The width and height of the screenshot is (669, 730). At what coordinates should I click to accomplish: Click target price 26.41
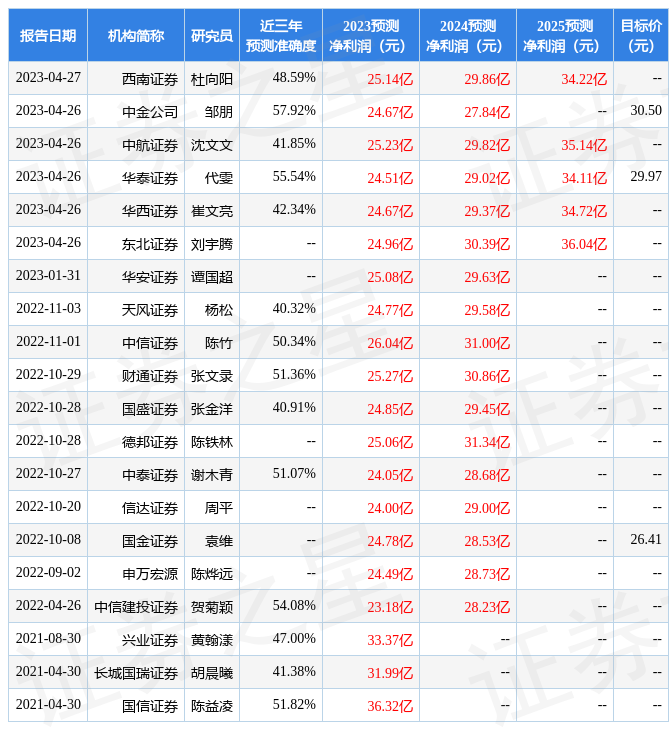coord(646,539)
